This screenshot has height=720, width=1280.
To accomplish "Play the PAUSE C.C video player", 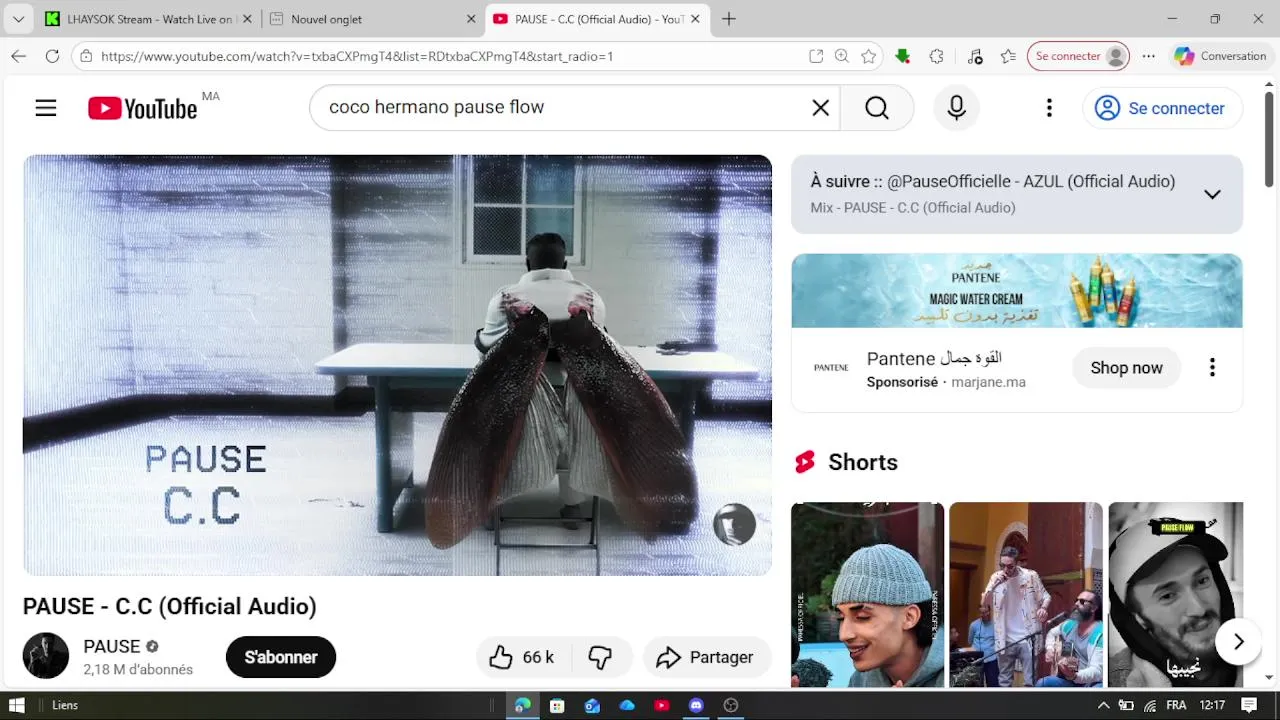I will pos(397,365).
